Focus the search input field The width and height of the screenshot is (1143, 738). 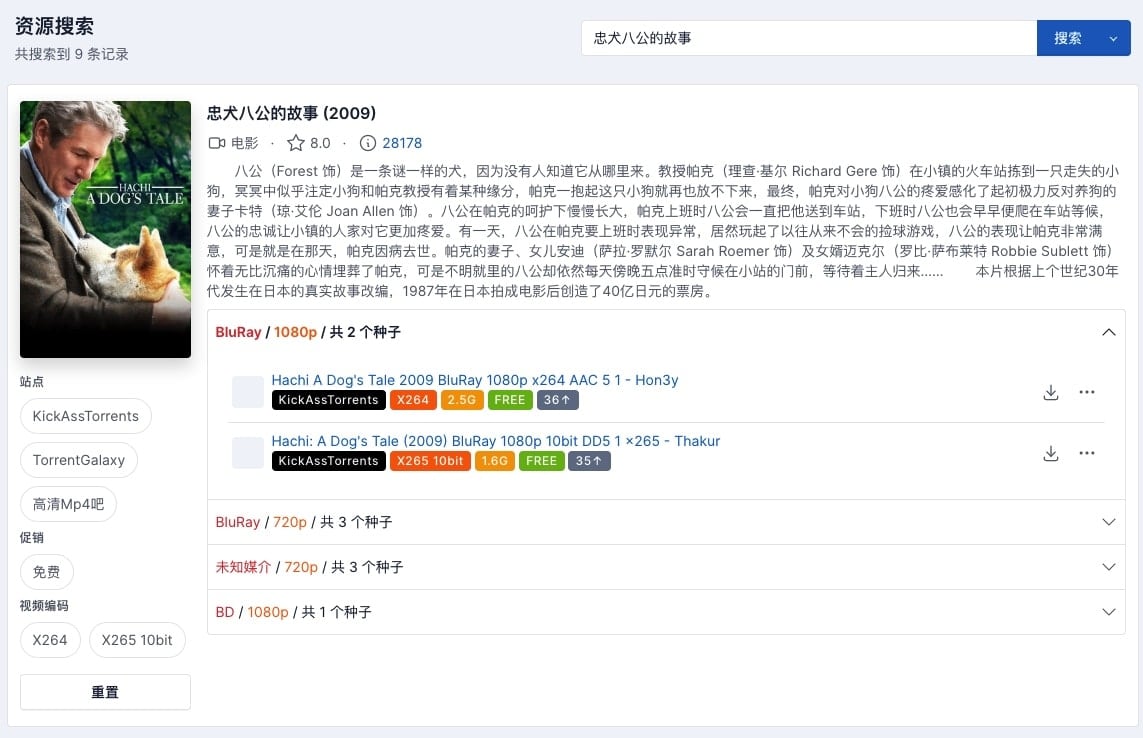(x=809, y=38)
